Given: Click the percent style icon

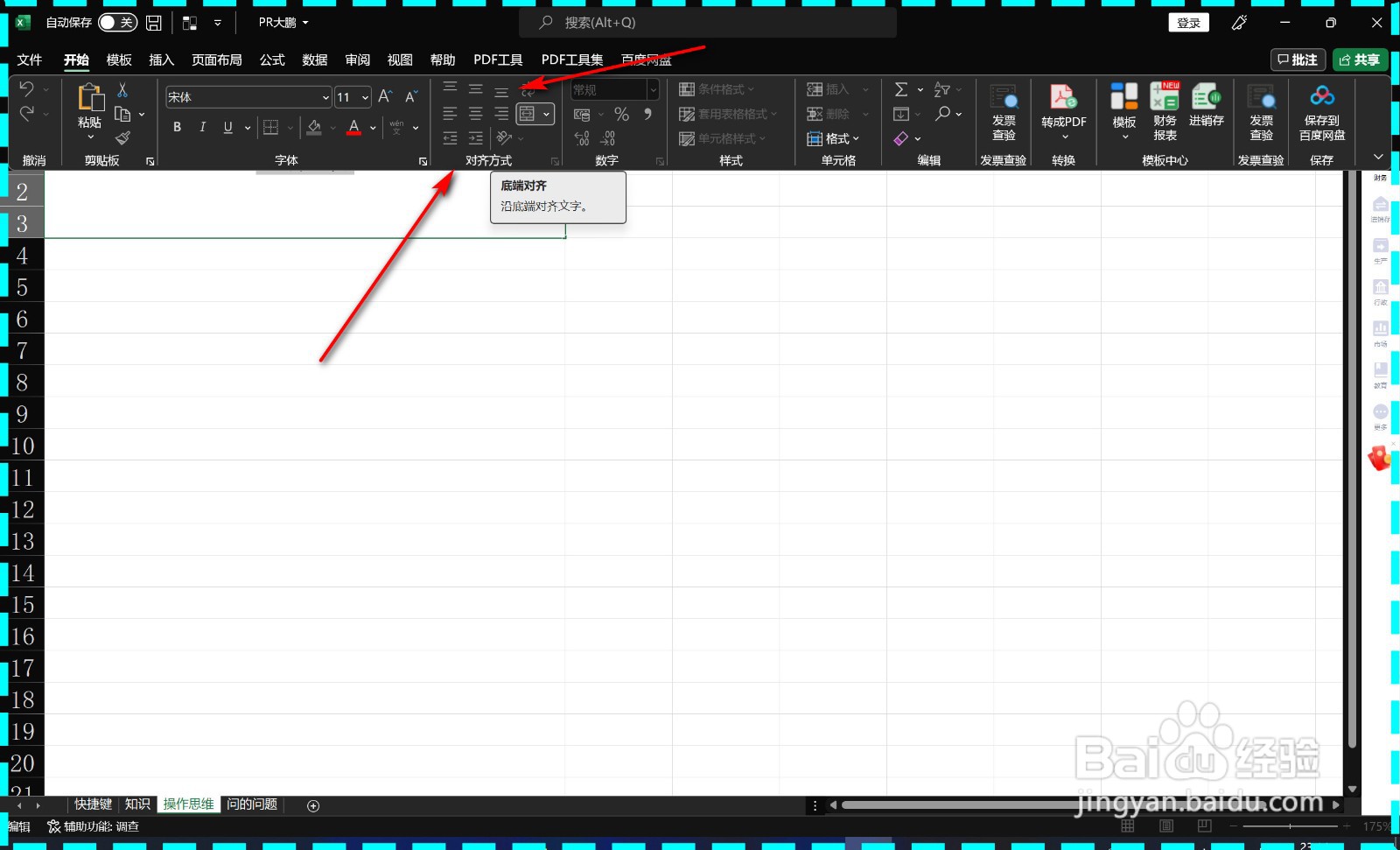Looking at the screenshot, I should 621,114.
